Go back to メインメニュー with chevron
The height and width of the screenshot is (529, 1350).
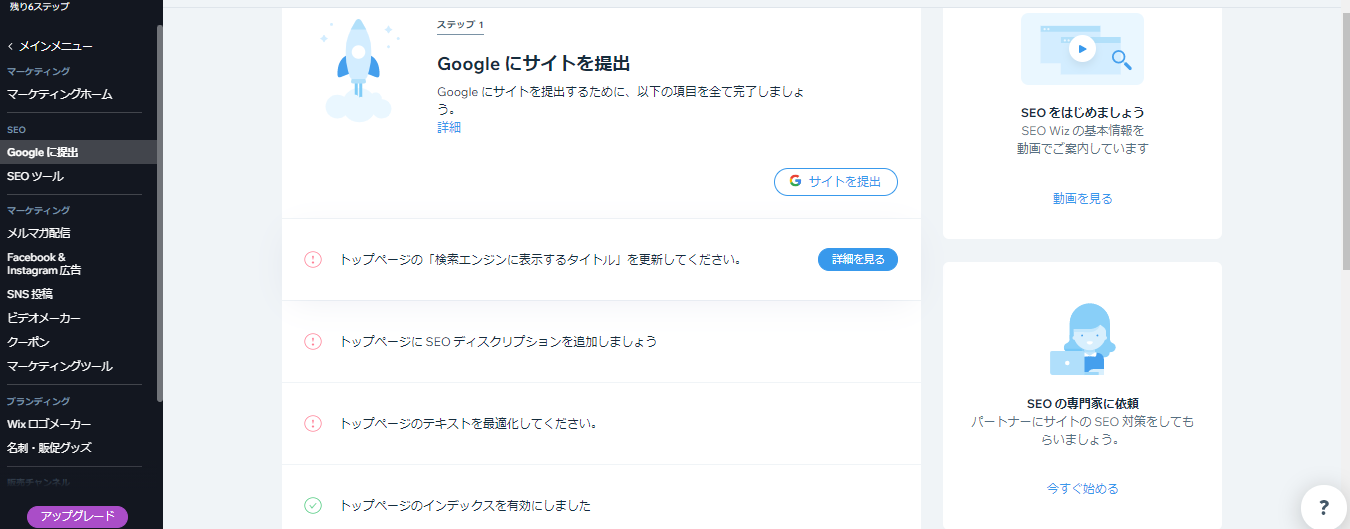[x=50, y=46]
